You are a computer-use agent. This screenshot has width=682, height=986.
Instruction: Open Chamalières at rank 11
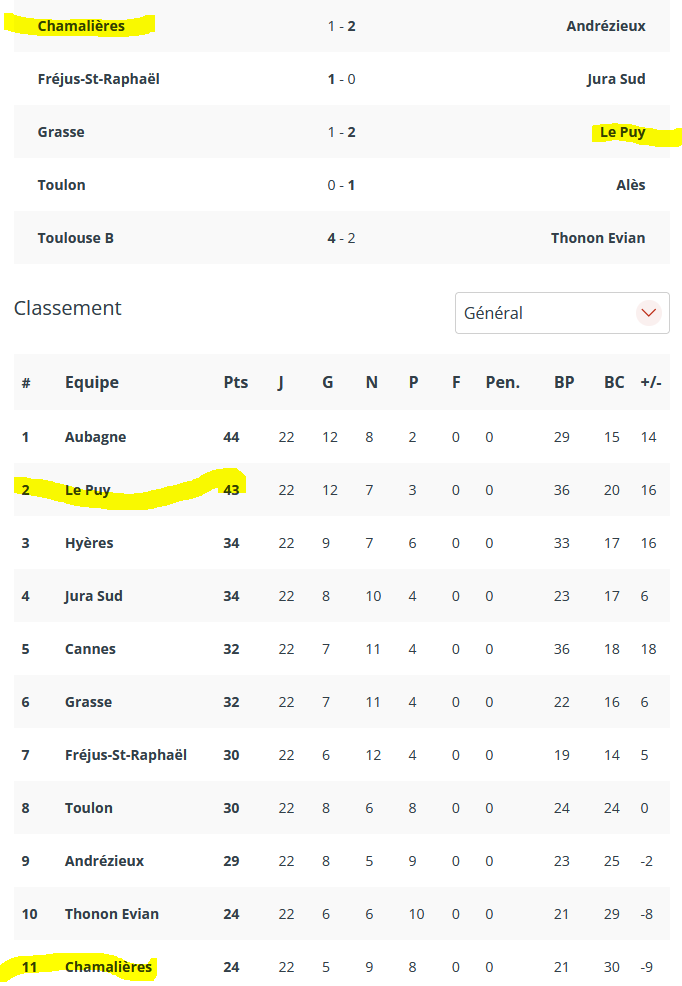coord(108,967)
